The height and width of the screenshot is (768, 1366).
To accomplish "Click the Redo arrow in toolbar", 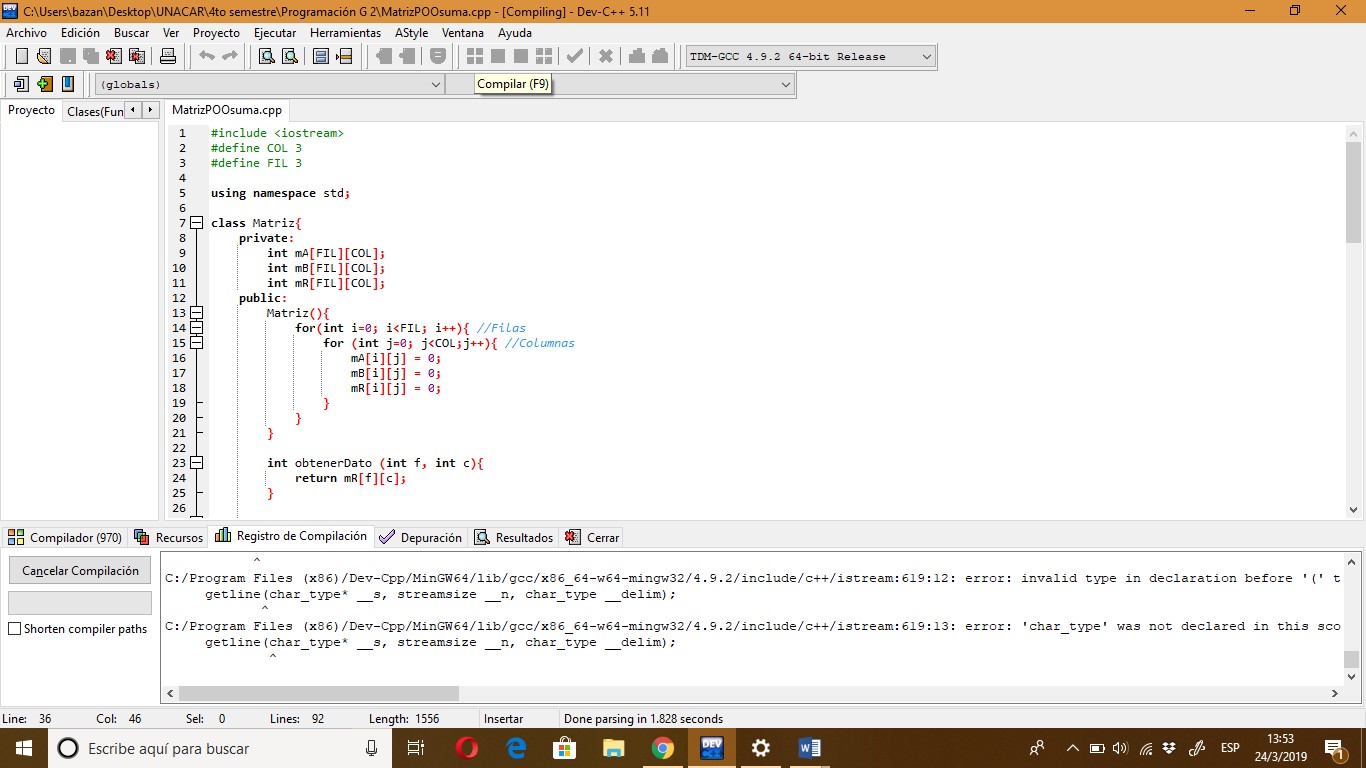I will (230, 56).
